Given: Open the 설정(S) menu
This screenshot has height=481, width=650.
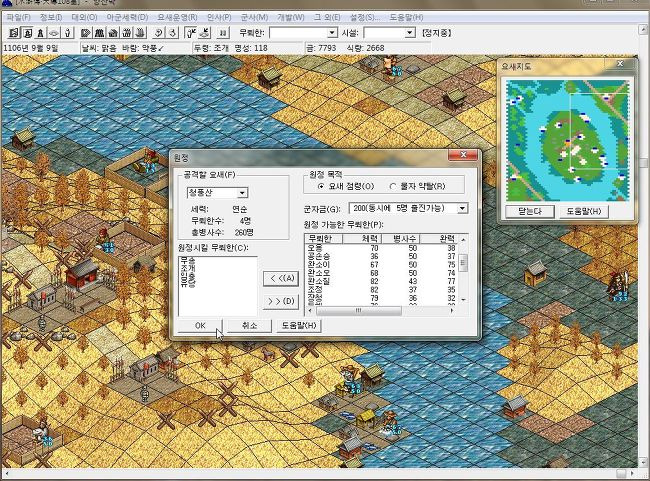Looking at the screenshot, I should (x=364, y=17).
